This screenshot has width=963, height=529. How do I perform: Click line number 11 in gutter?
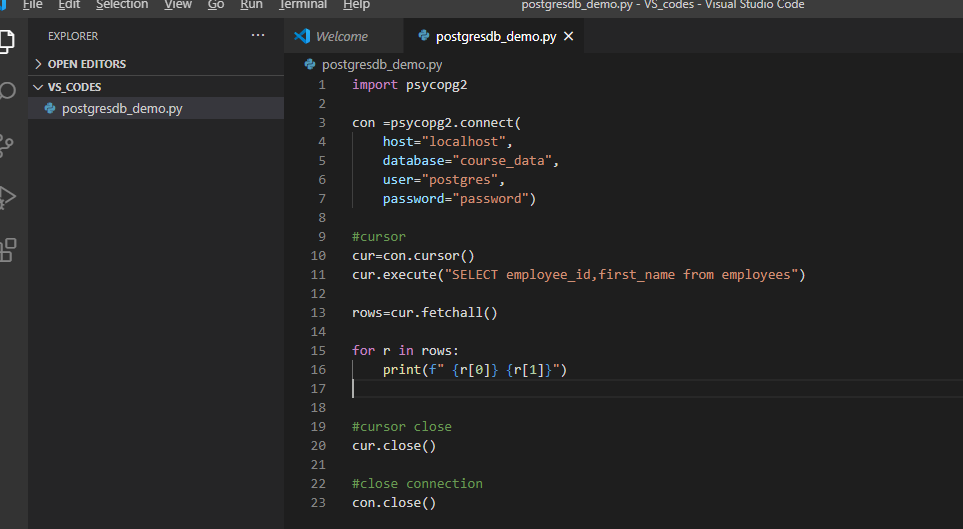tap(318, 275)
